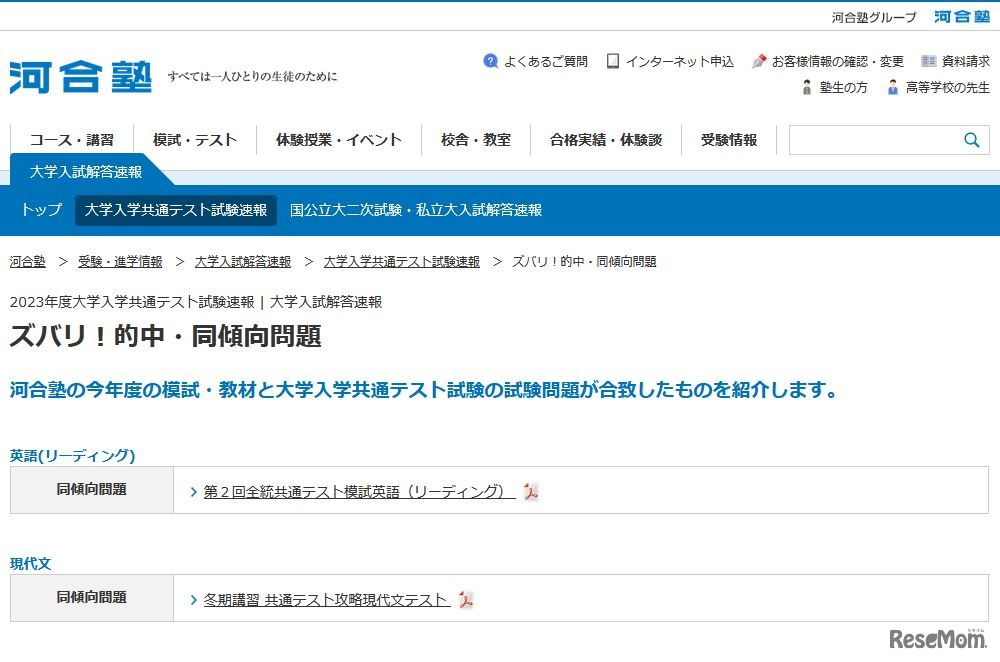Select 大学入学共通テスト試験速報 in blue sub-navigation
The height and width of the screenshot is (662, 1000).
pos(176,210)
